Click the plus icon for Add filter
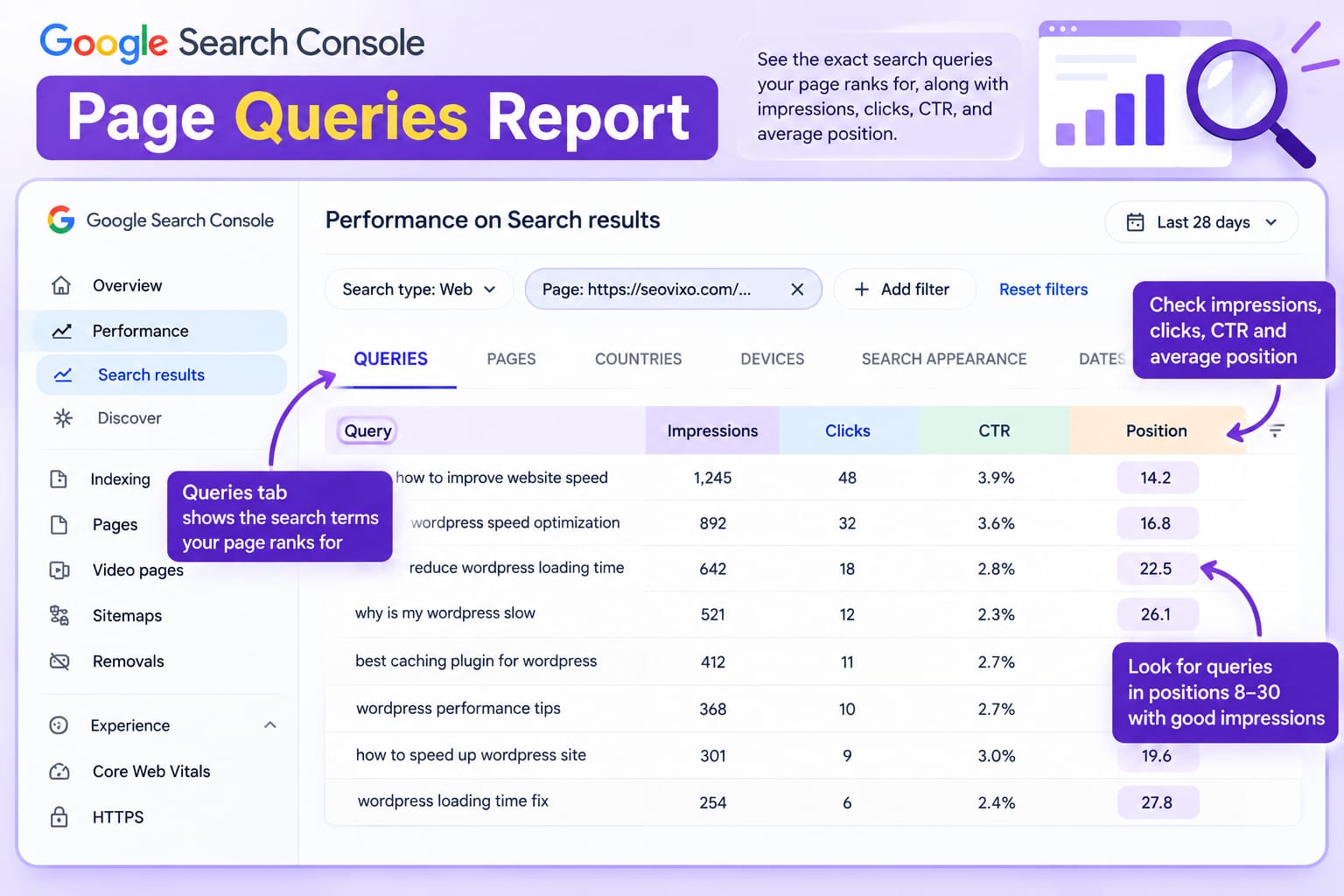 click(x=861, y=290)
